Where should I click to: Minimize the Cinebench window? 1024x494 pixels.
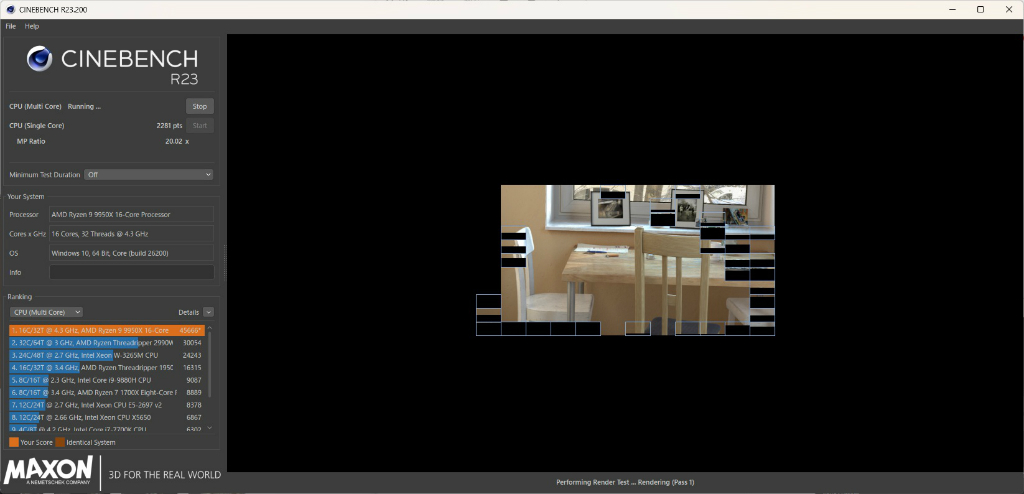[x=952, y=9]
